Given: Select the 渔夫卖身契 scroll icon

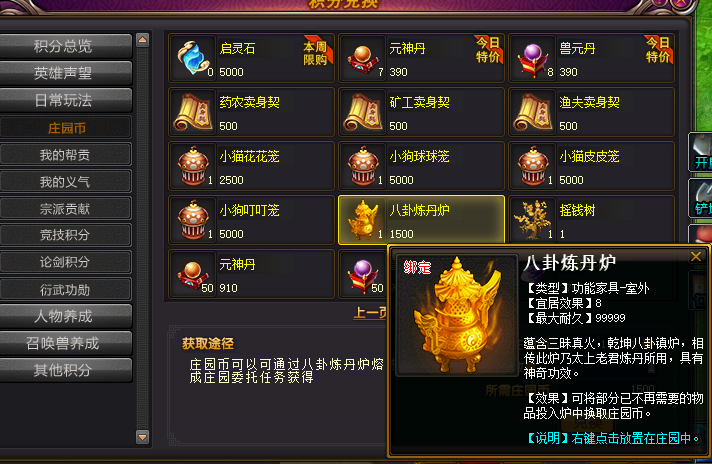Looking at the screenshot, I should coord(533,112).
